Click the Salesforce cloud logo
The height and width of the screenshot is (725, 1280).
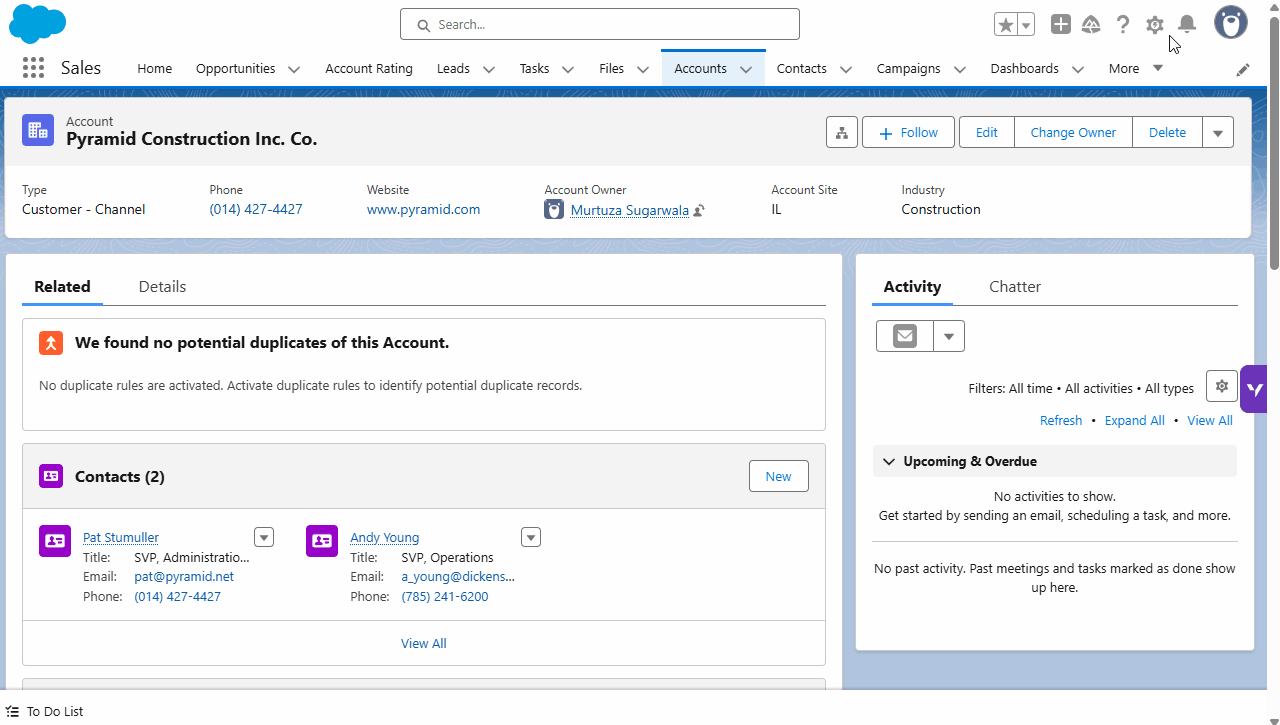37,24
